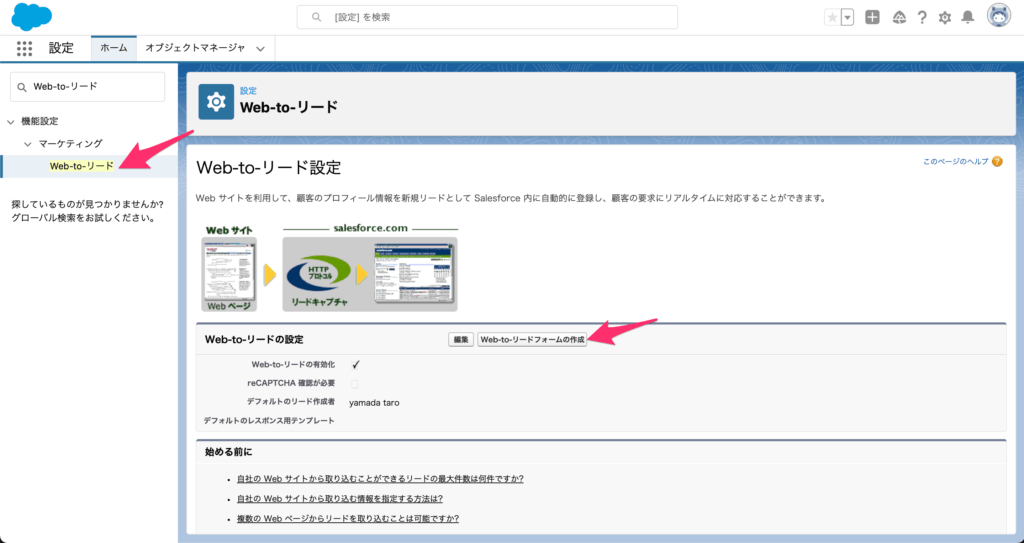Viewport: 1024px width, 543px height.
Task: Click the Web-to-リード gear header icon
Action: pyautogui.click(x=216, y=102)
